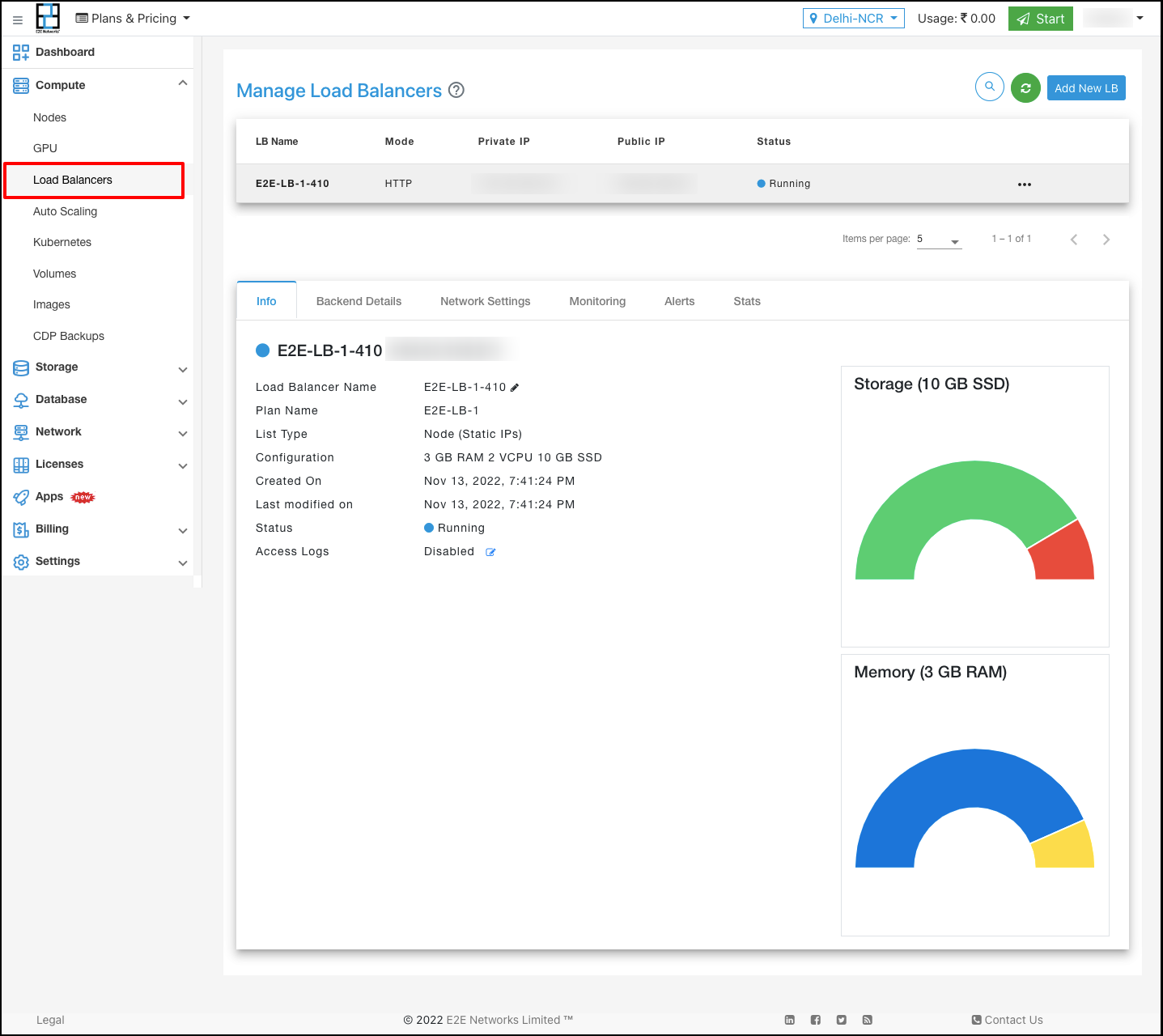Select CDP Backups in sidebar
Viewport: 1163px width, 1036px height.
(x=69, y=337)
